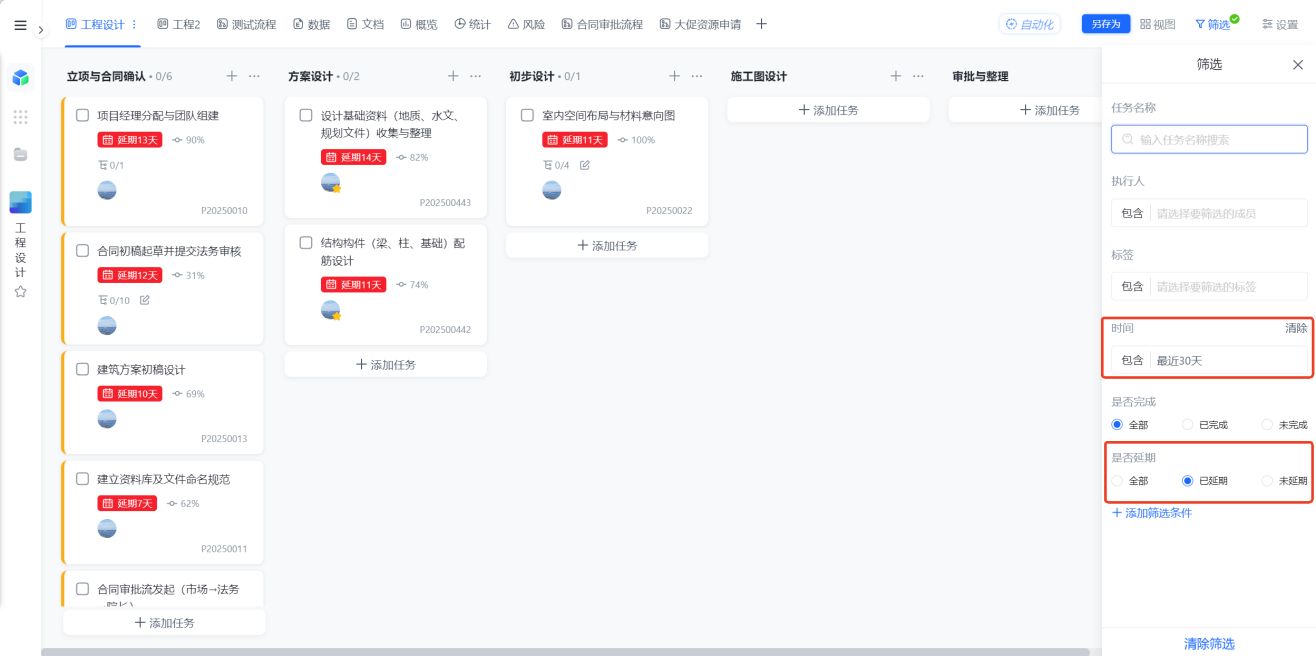Add a new view with the plus icon
This screenshot has height=656, width=1316.
point(761,24)
